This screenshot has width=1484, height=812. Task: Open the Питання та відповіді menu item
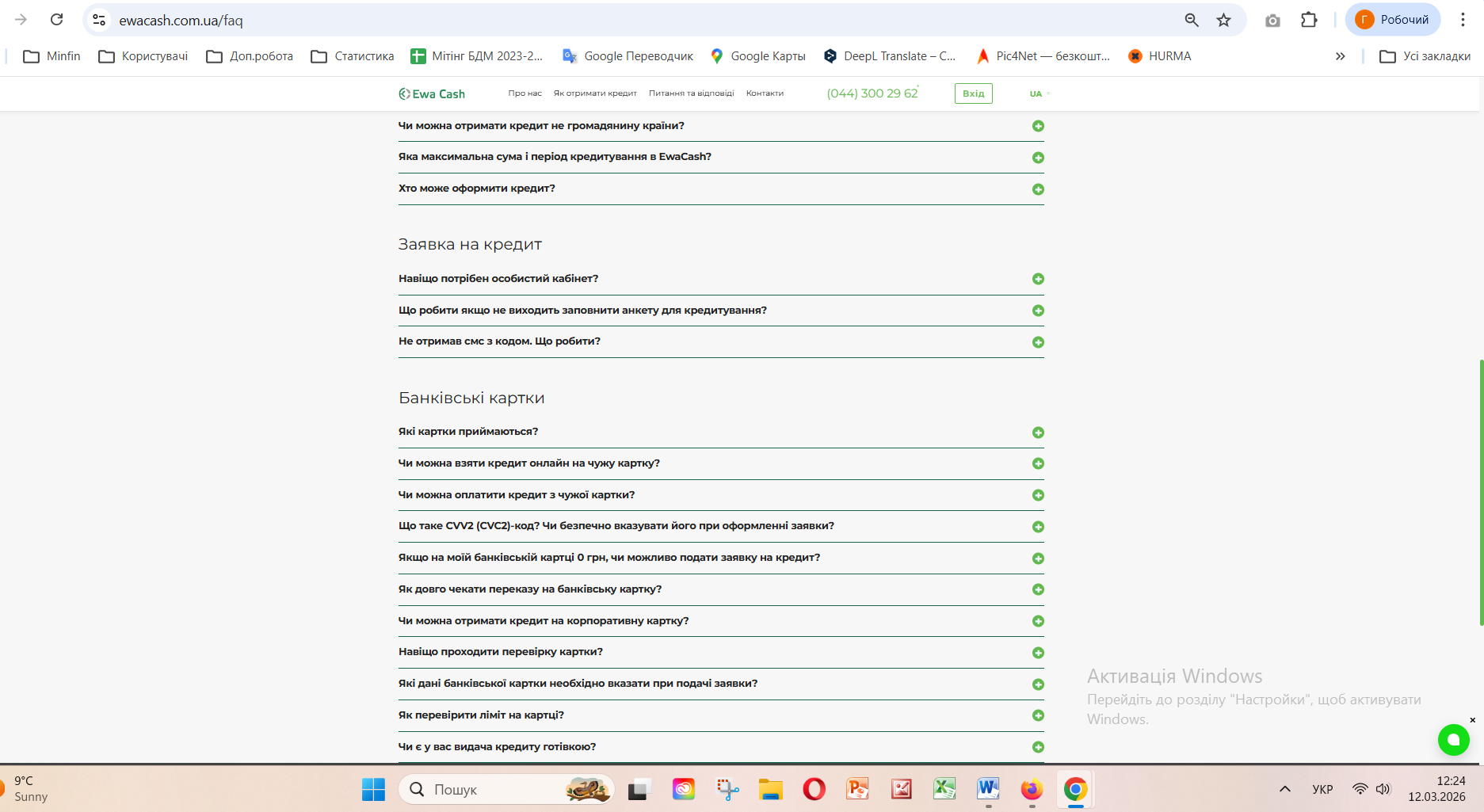point(692,93)
